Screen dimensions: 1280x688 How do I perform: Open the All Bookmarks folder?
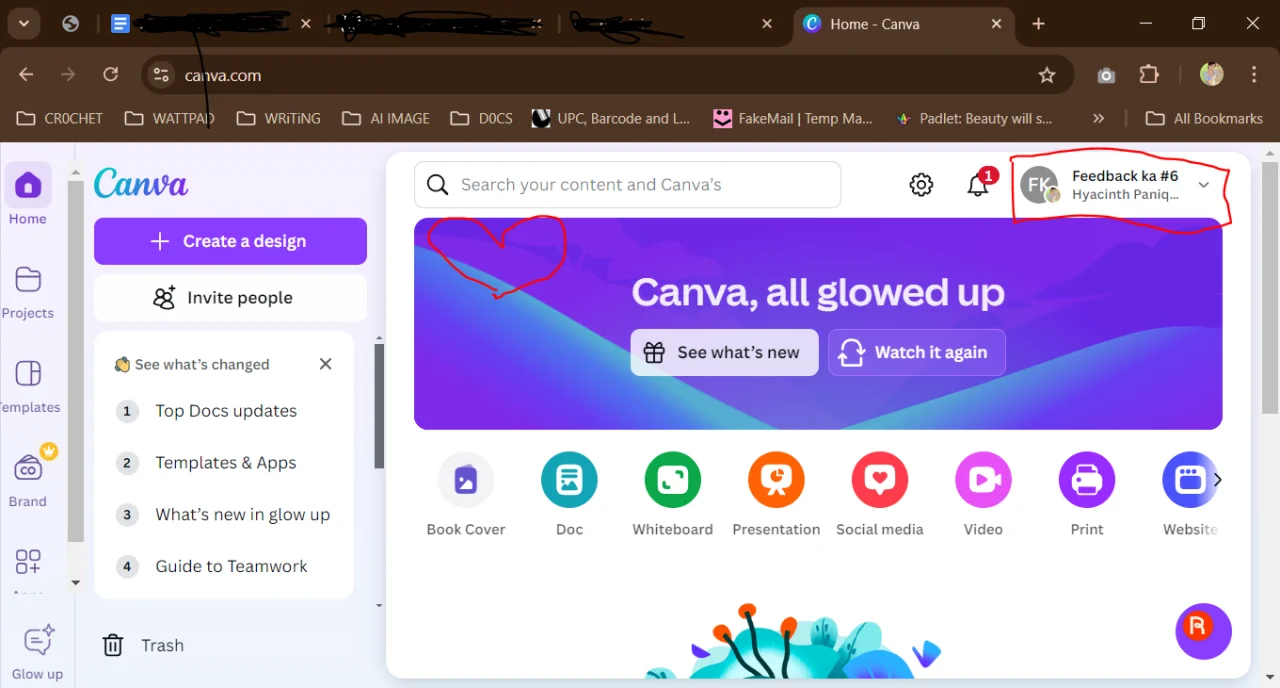click(1204, 118)
